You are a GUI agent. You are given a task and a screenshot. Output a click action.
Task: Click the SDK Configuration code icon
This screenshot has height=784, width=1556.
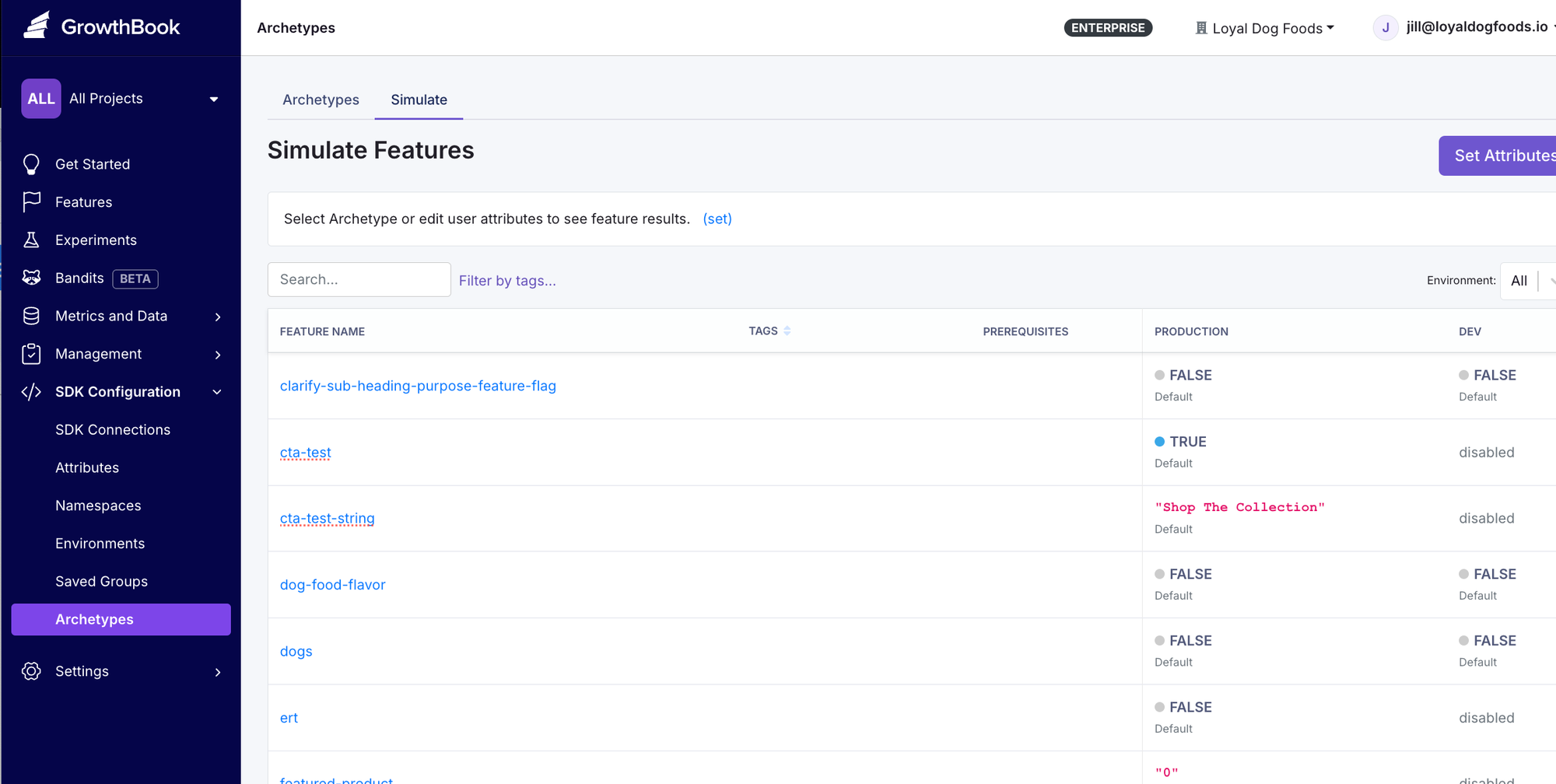(x=31, y=392)
